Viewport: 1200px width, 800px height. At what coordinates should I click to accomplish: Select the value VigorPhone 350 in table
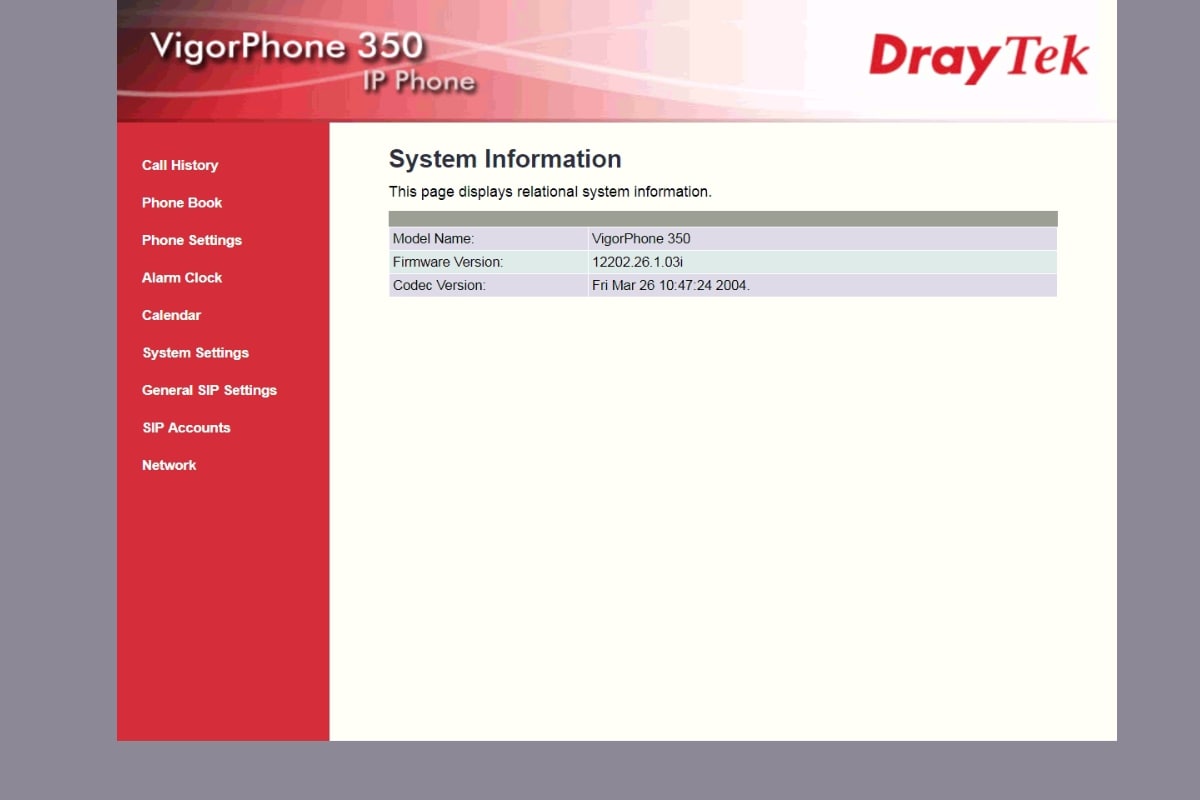pyautogui.click(x=641, y=239)
